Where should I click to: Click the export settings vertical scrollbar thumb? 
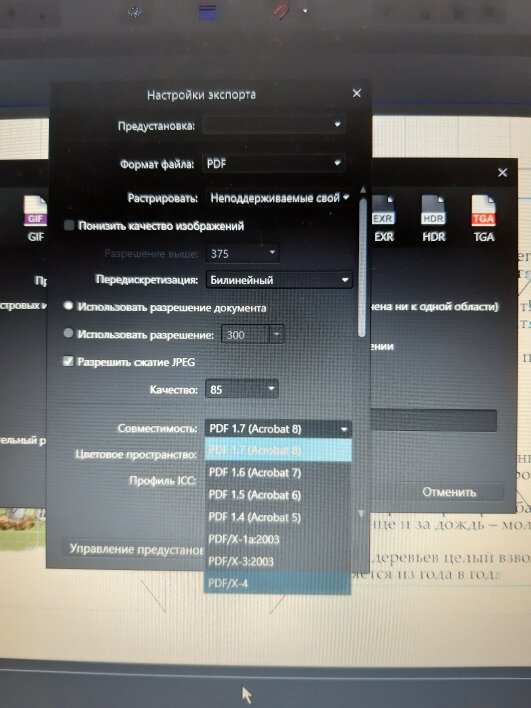point(362,266)
